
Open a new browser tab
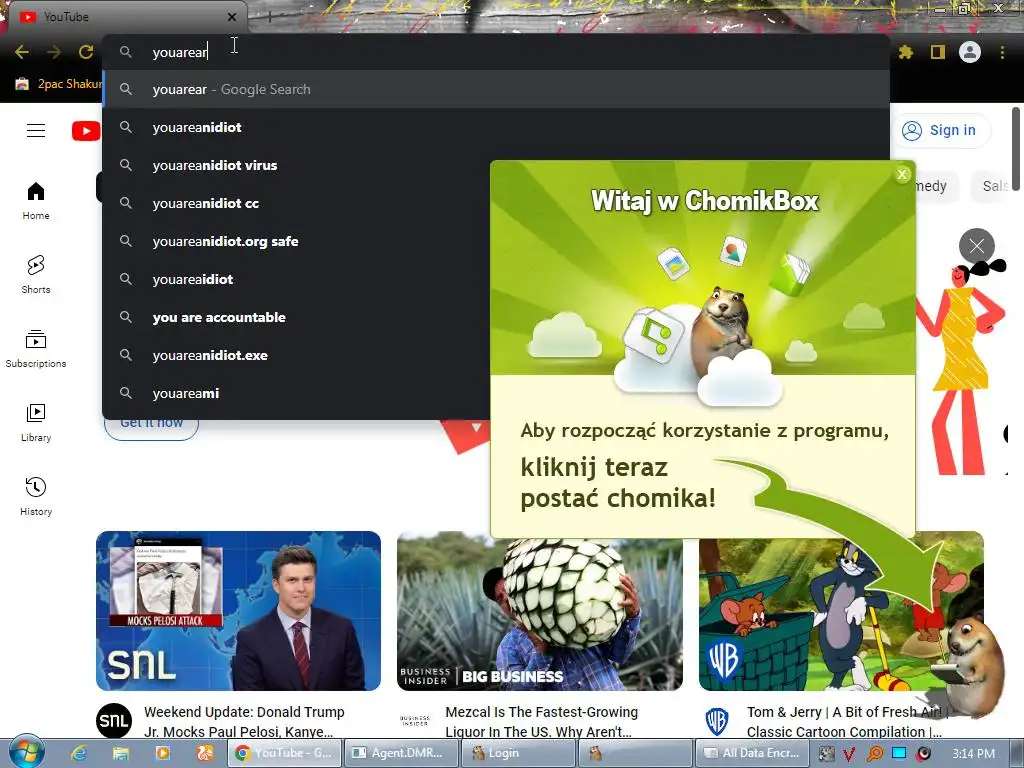tap(270, 17)
